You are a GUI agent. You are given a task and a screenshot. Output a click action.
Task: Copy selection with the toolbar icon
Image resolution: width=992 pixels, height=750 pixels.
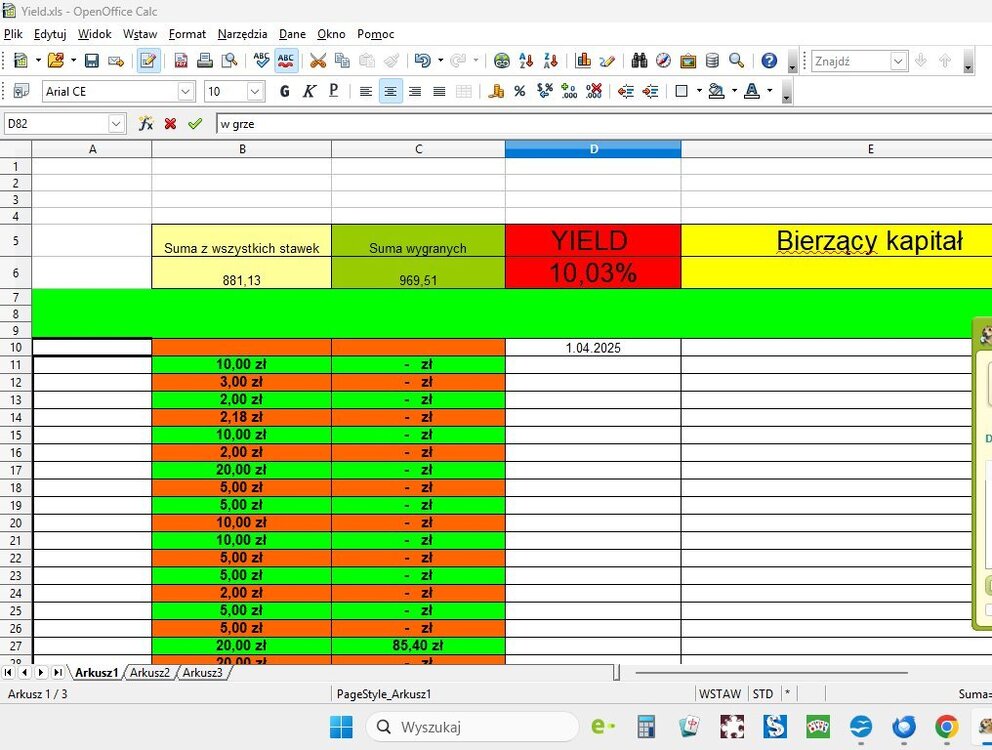342,61
